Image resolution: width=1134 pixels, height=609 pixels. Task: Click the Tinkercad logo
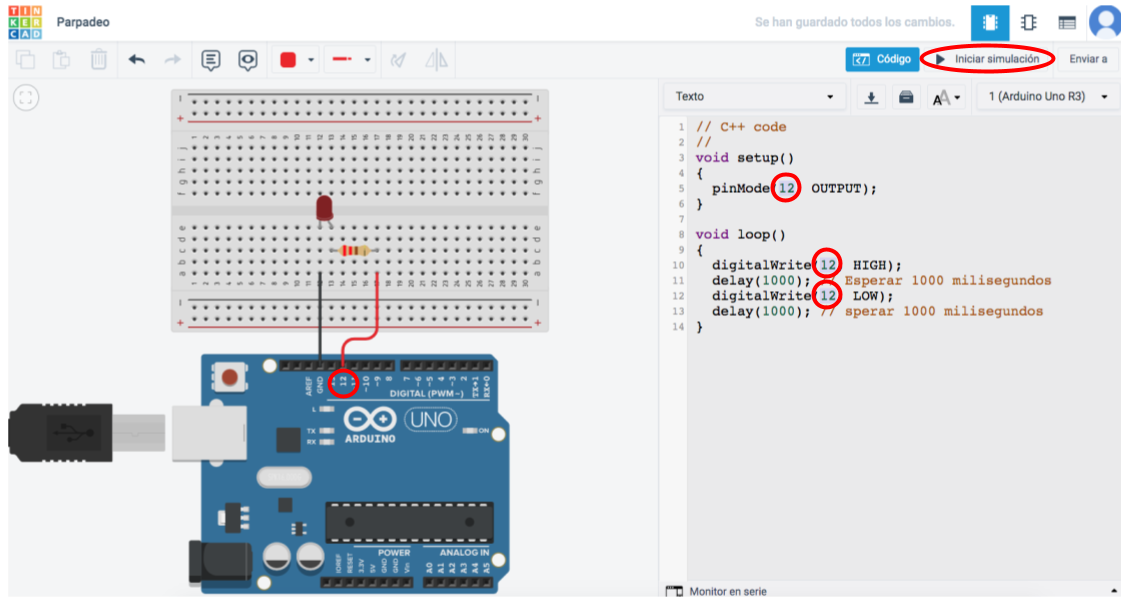[x=24, y=22]
